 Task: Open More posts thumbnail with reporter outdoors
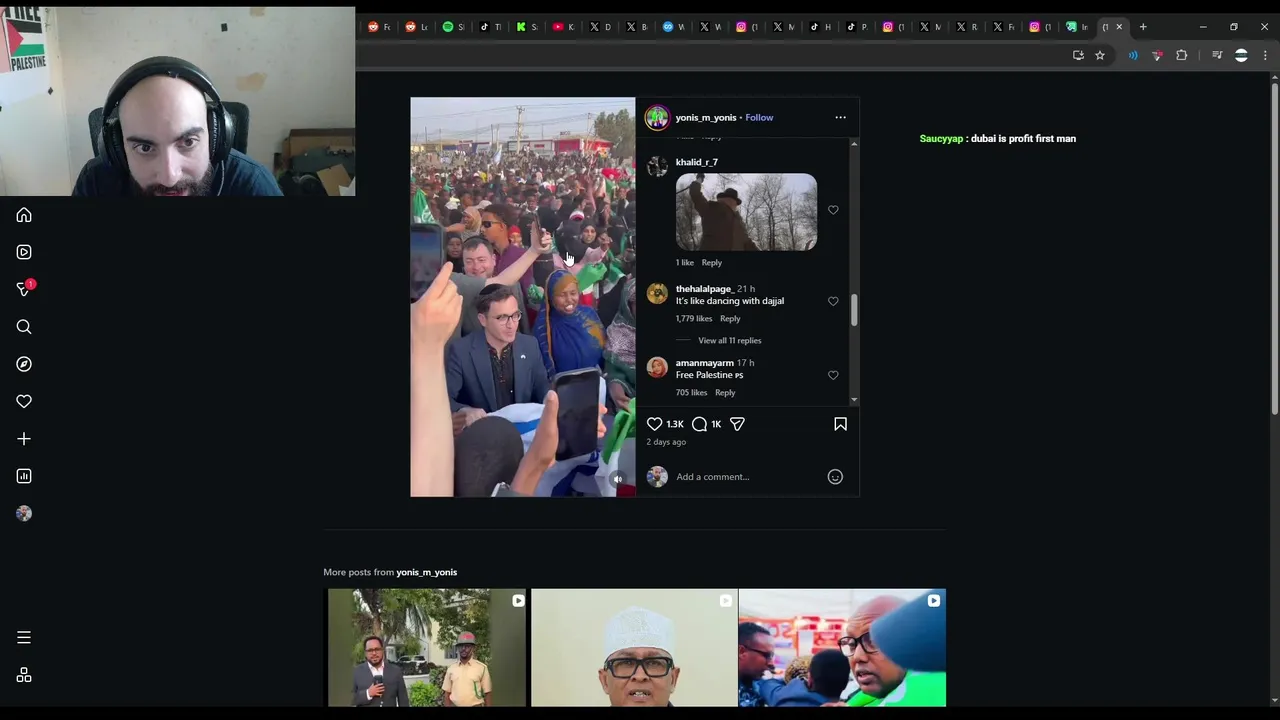pyautogui.click(x=427, y=648)
